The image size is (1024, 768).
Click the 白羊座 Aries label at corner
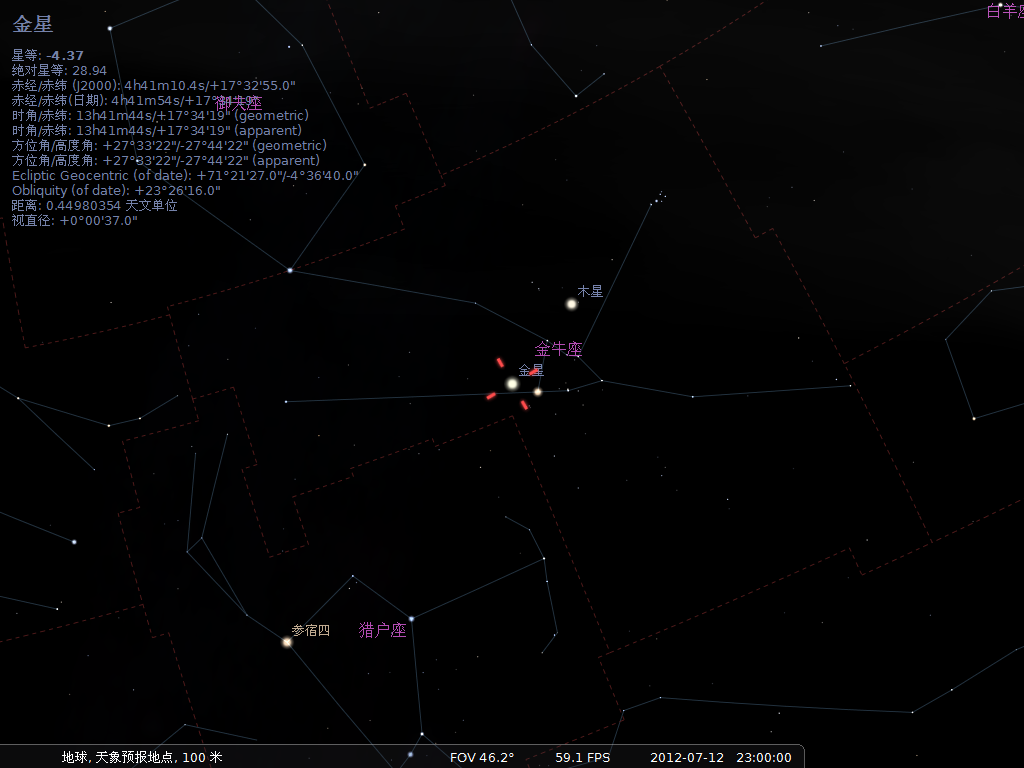pyautogui.click(x=1005, y=11)
